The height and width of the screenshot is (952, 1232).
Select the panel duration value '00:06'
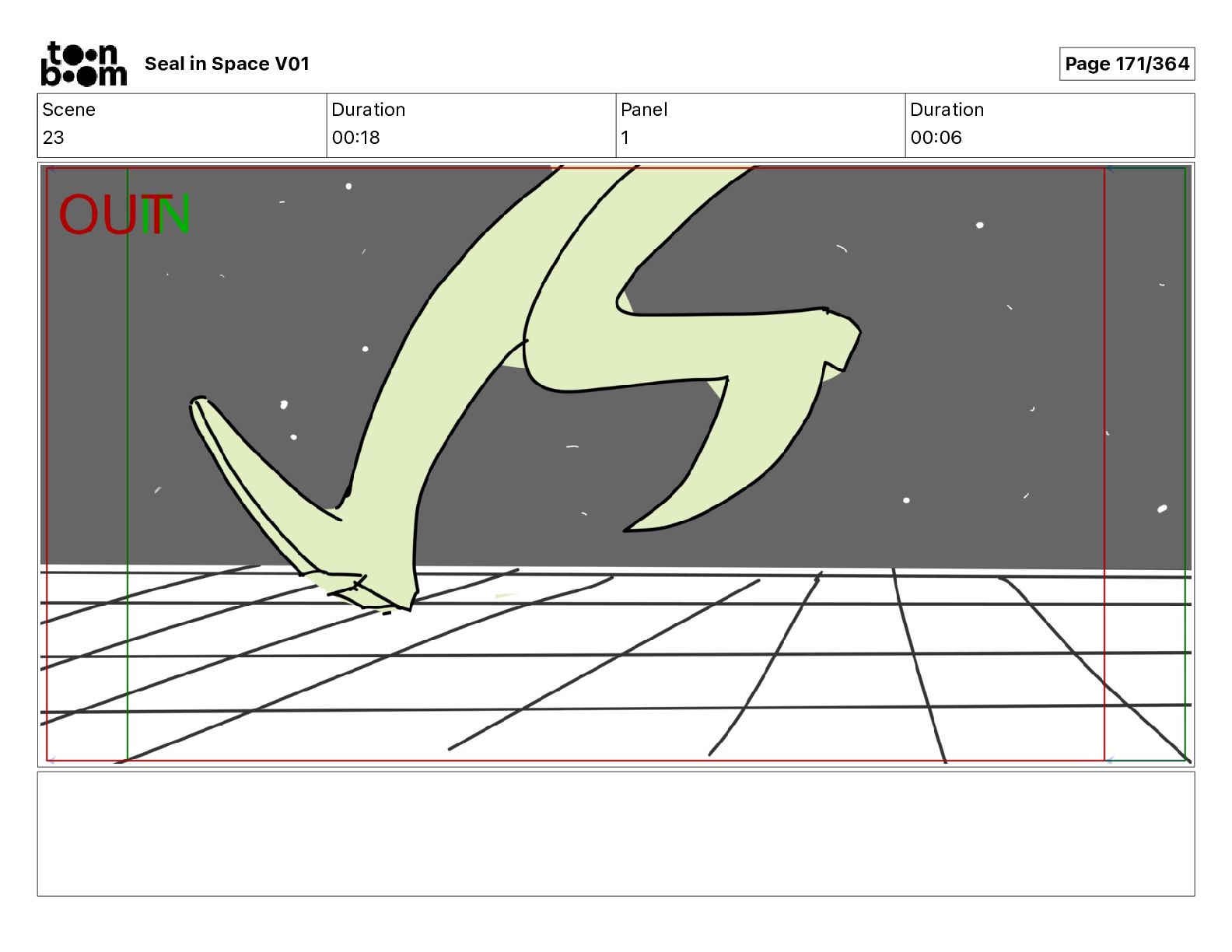[936, 138]
